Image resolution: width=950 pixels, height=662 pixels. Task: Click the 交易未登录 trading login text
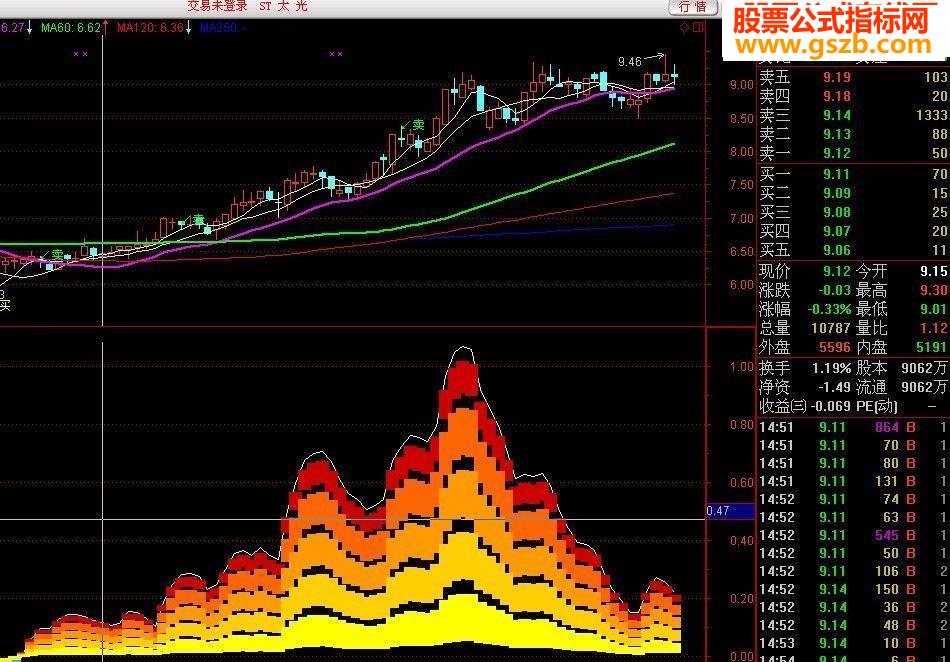[218, 6]
